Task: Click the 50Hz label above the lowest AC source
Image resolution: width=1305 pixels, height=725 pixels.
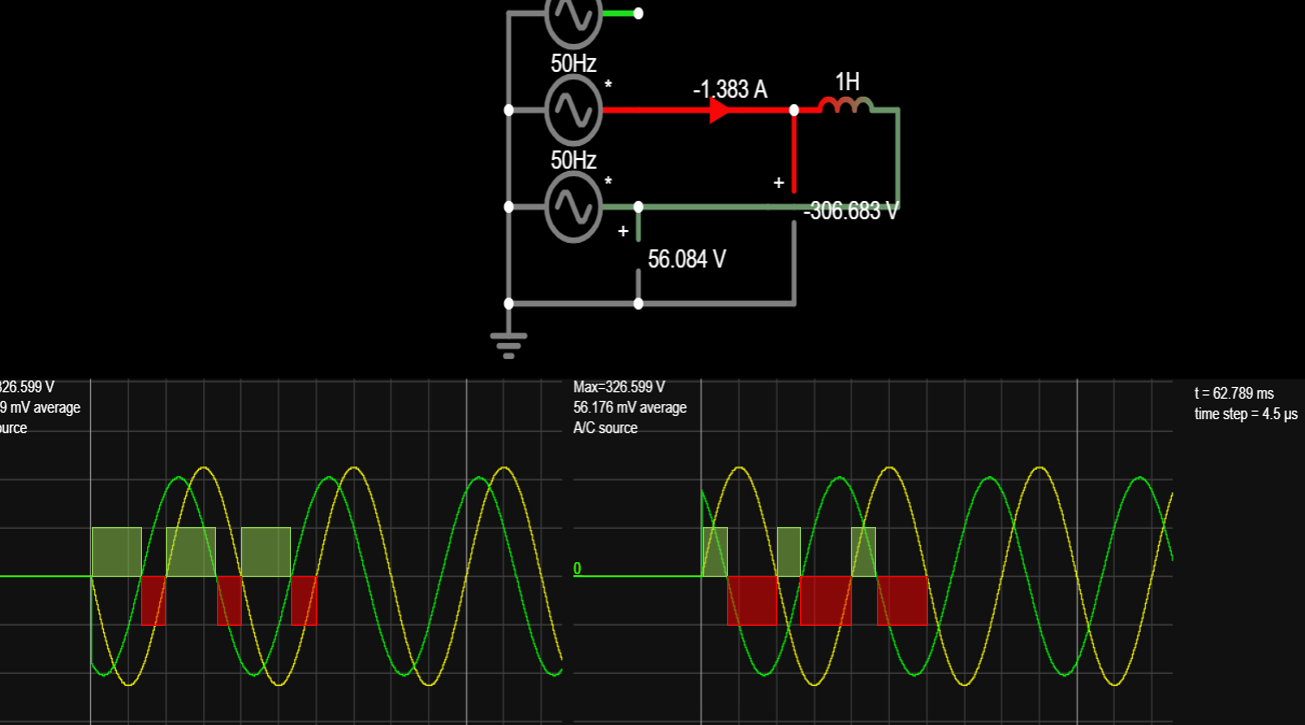Action: coord(574,160)
